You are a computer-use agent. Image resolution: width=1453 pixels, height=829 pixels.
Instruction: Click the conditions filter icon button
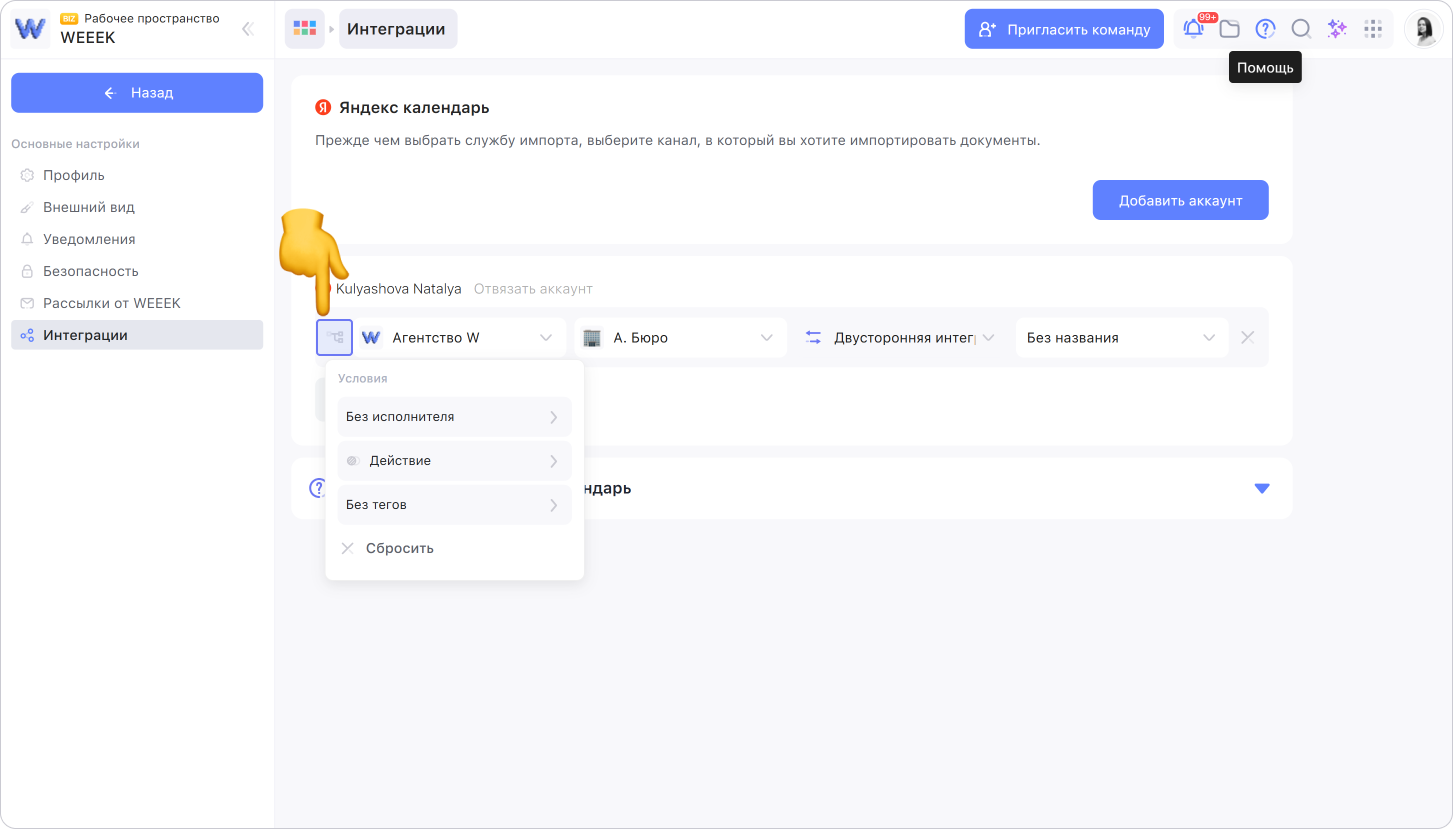pyautogui.click(x=334, y=337)
